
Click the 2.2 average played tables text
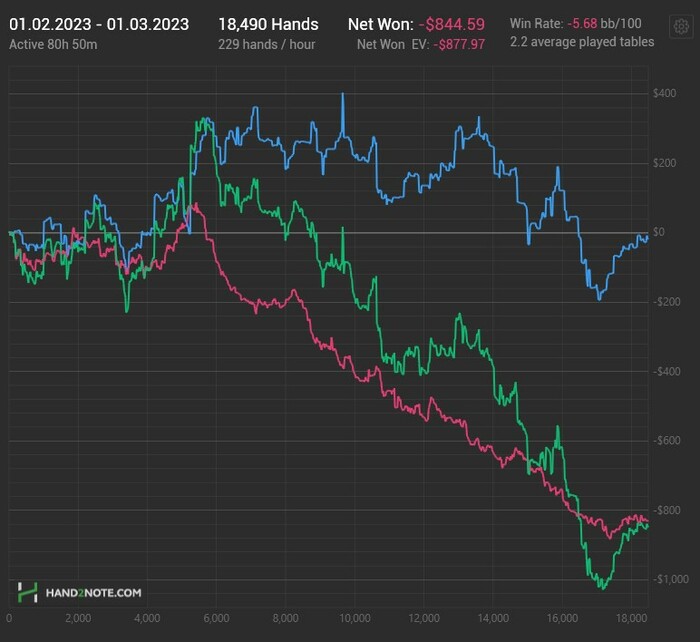(582, 42)
